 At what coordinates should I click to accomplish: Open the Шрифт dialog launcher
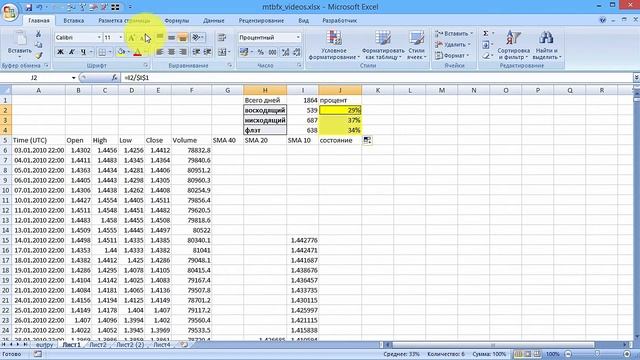146,65
